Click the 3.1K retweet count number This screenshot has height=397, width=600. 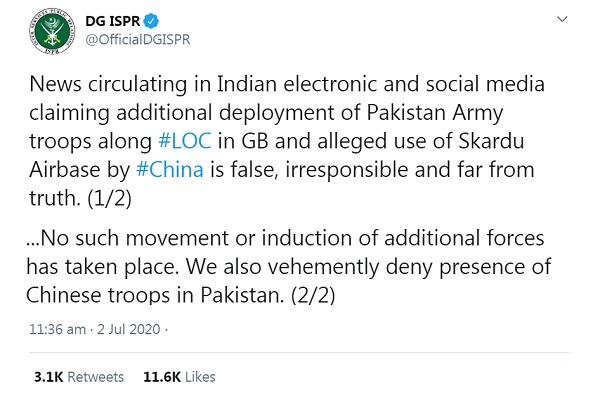pyautogui.click(x=48, y=377)
